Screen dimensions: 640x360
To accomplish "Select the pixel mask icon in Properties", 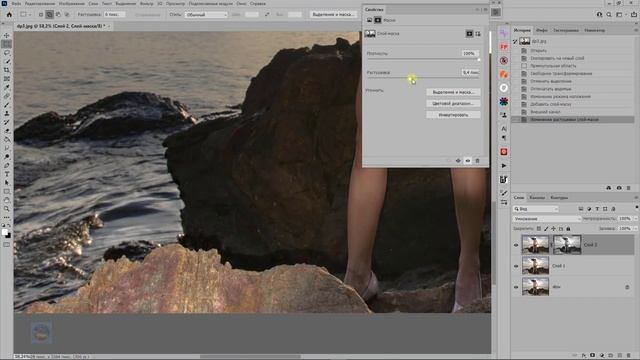I will tap(469, 34).
